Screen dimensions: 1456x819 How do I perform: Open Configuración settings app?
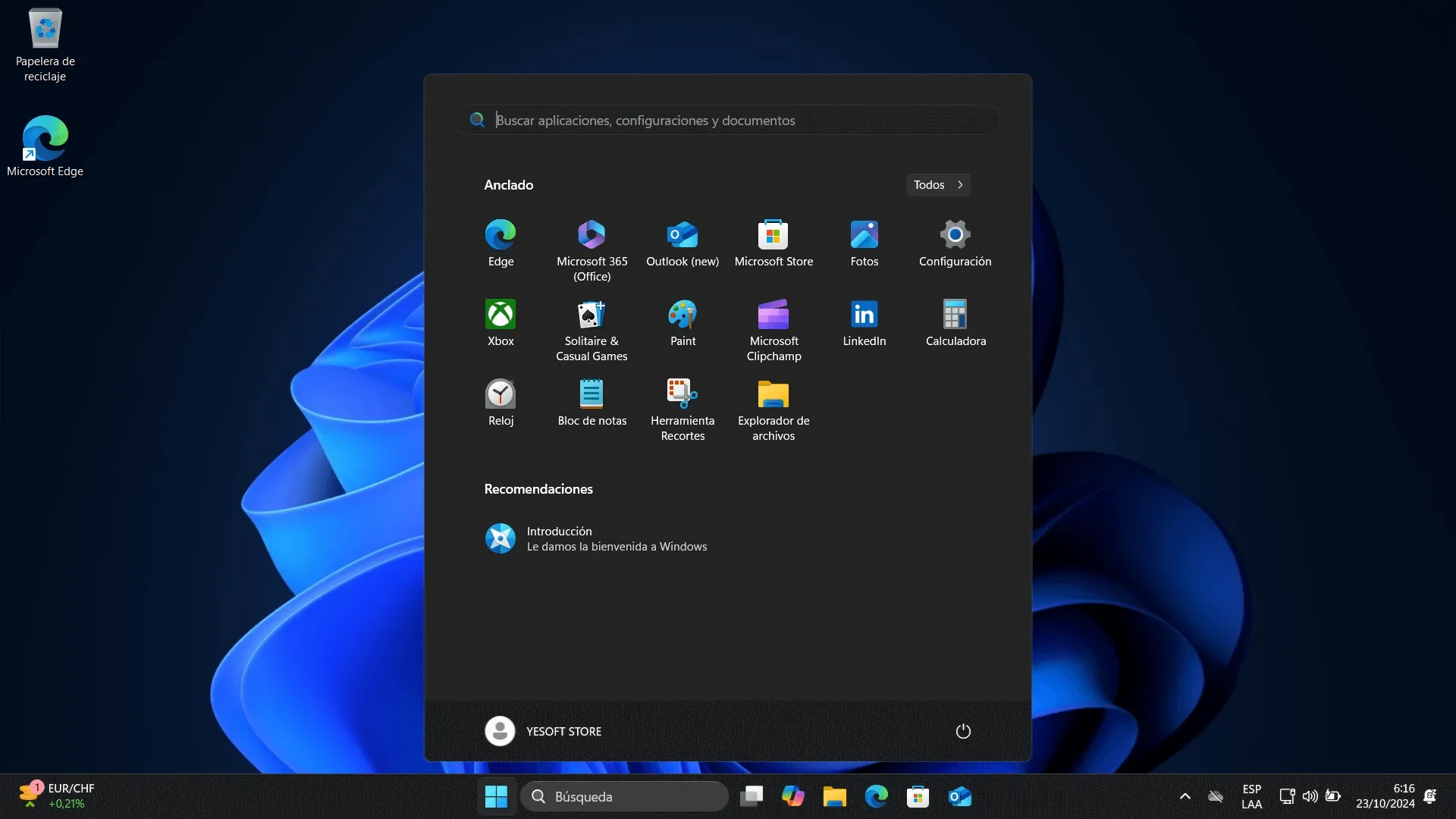[955, 244]
